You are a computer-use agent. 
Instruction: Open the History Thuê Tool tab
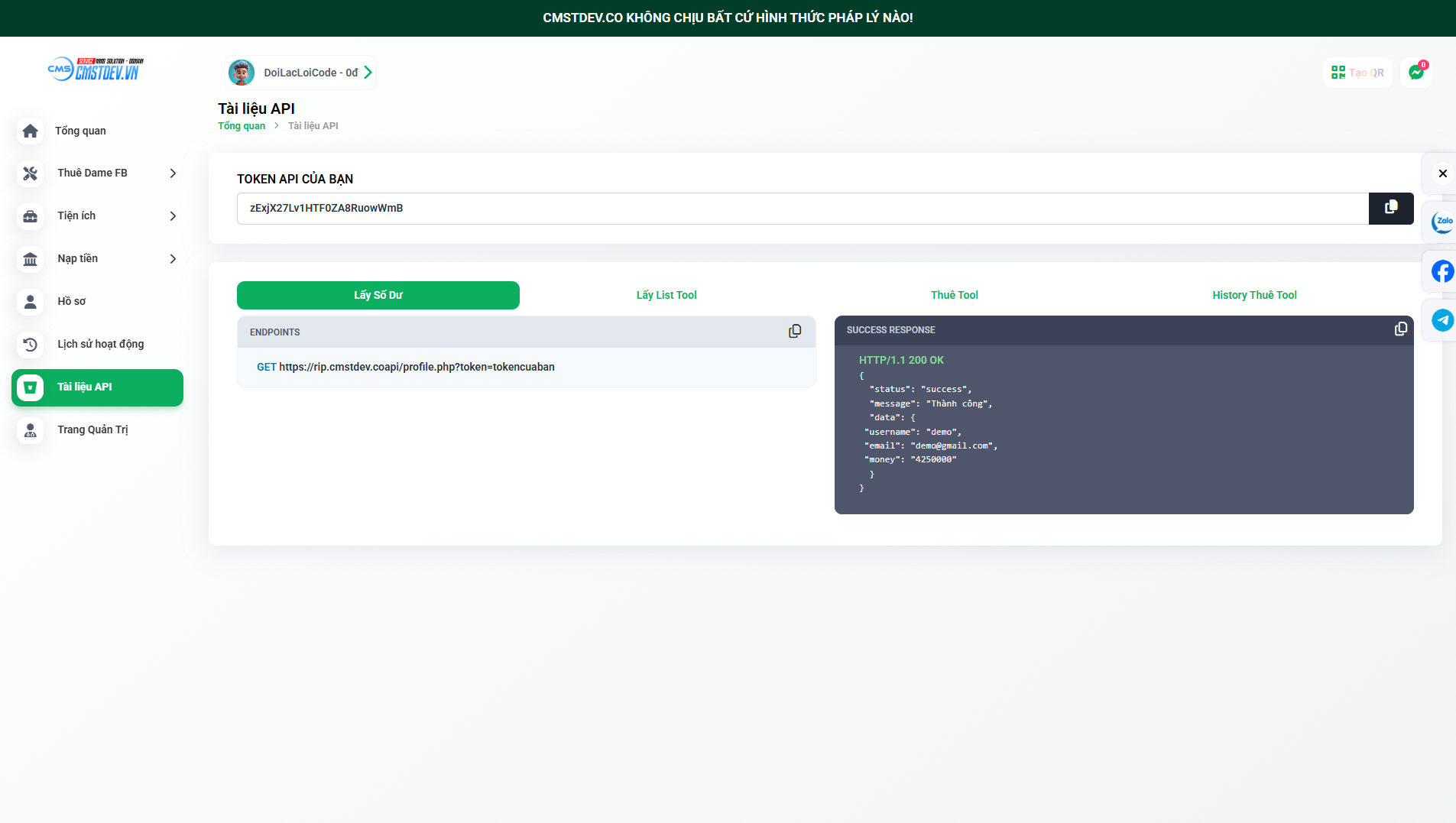coord(1253,295)
